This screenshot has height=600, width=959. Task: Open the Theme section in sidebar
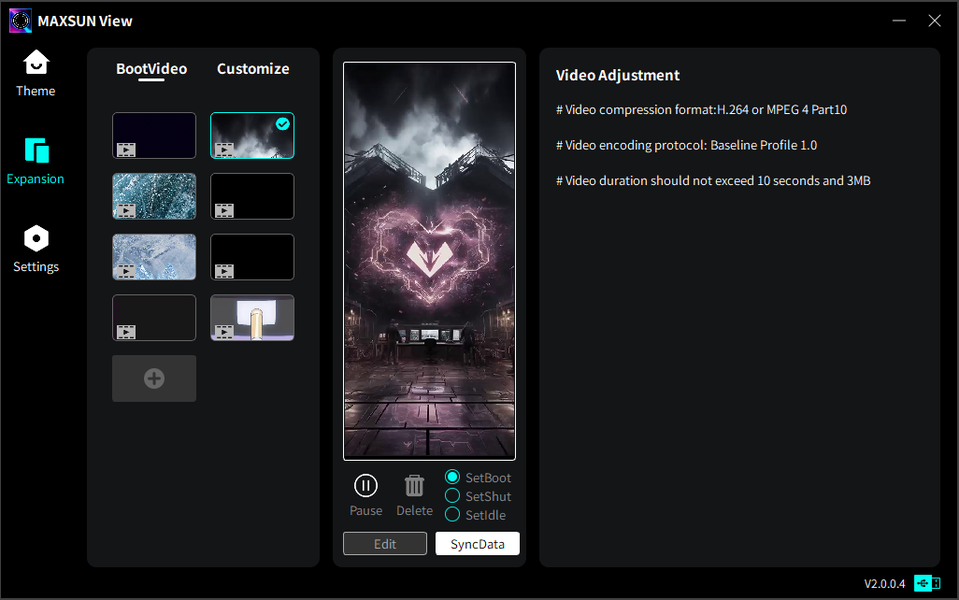tap(35, 73)
